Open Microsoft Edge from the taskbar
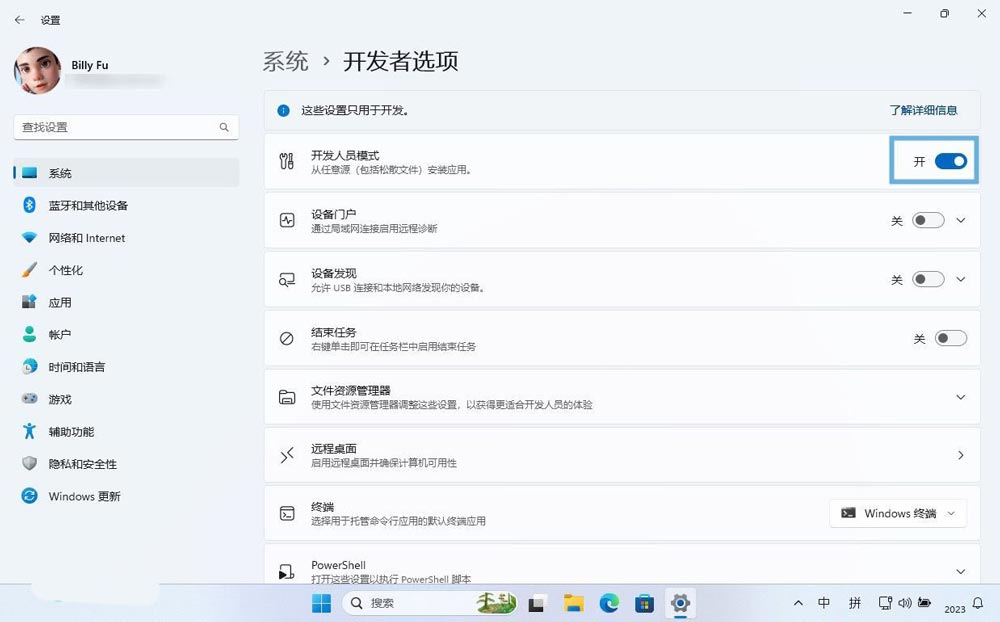 coord(609,603)
